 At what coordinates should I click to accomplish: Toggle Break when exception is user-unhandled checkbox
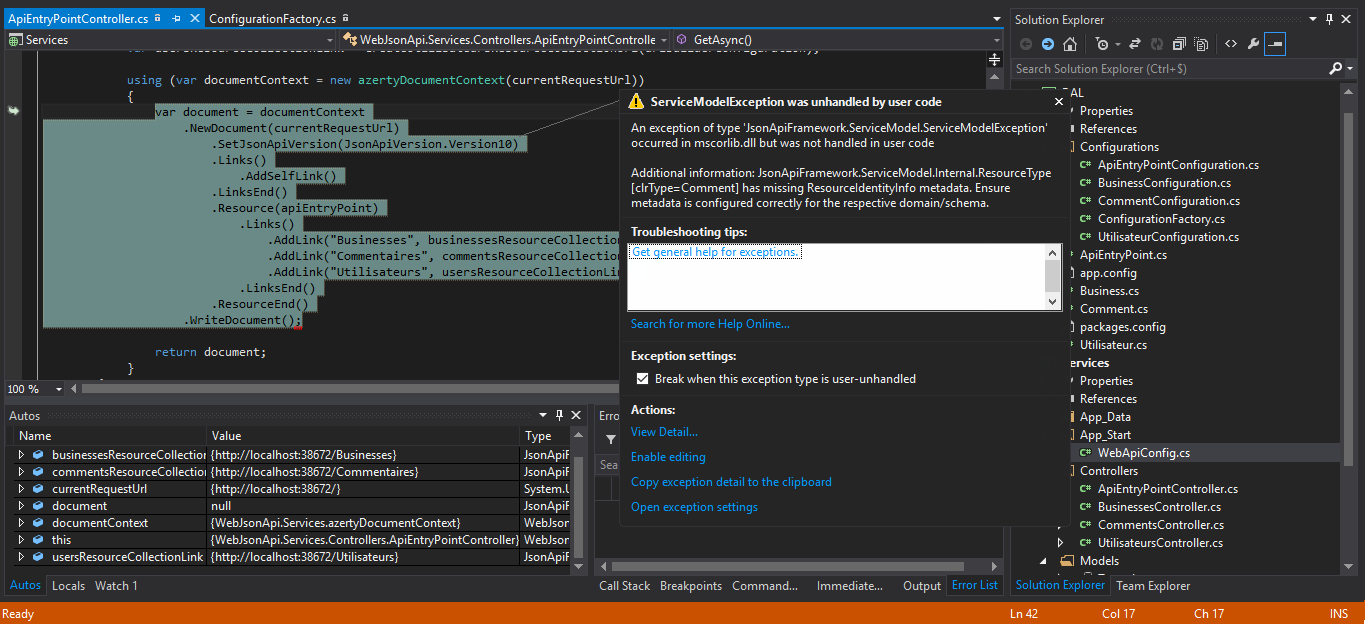(x=643, y=379)
